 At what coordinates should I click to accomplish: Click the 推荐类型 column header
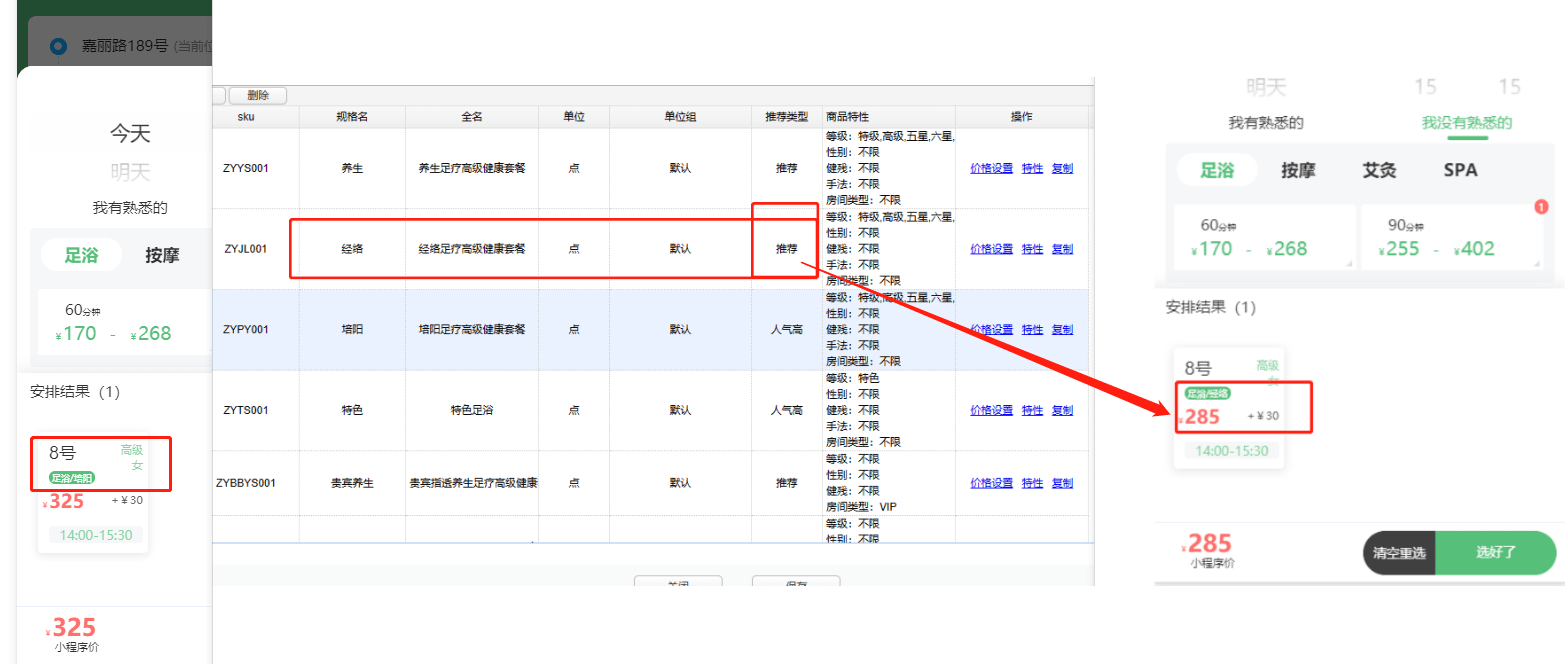coord(786,117)
